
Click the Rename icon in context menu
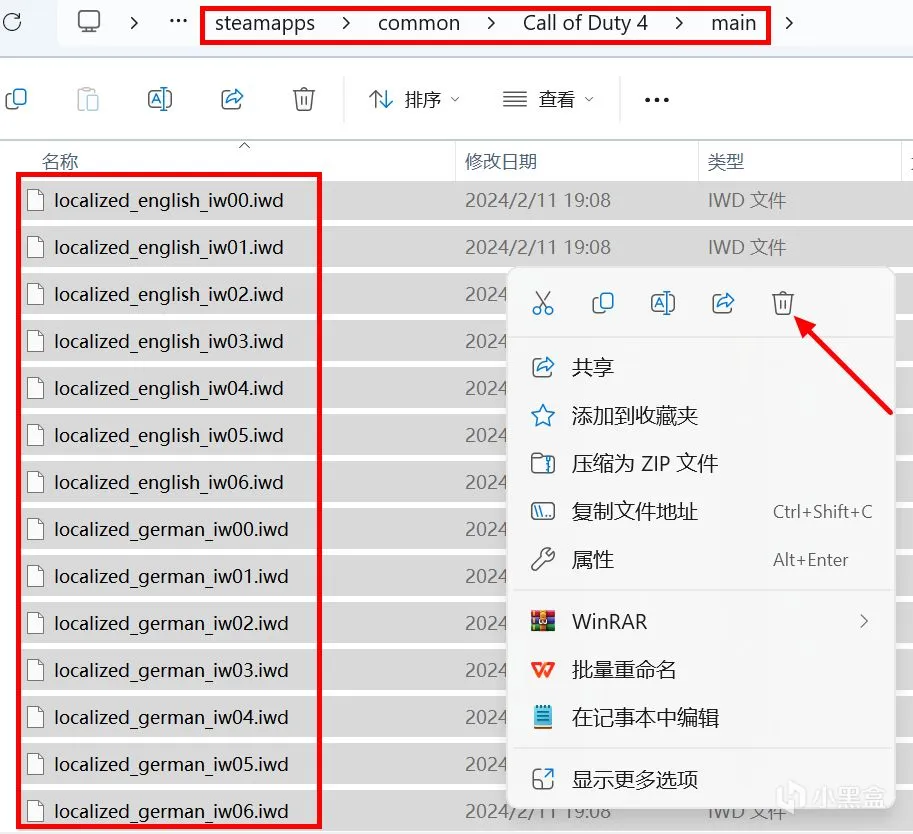tap(663, 303)
